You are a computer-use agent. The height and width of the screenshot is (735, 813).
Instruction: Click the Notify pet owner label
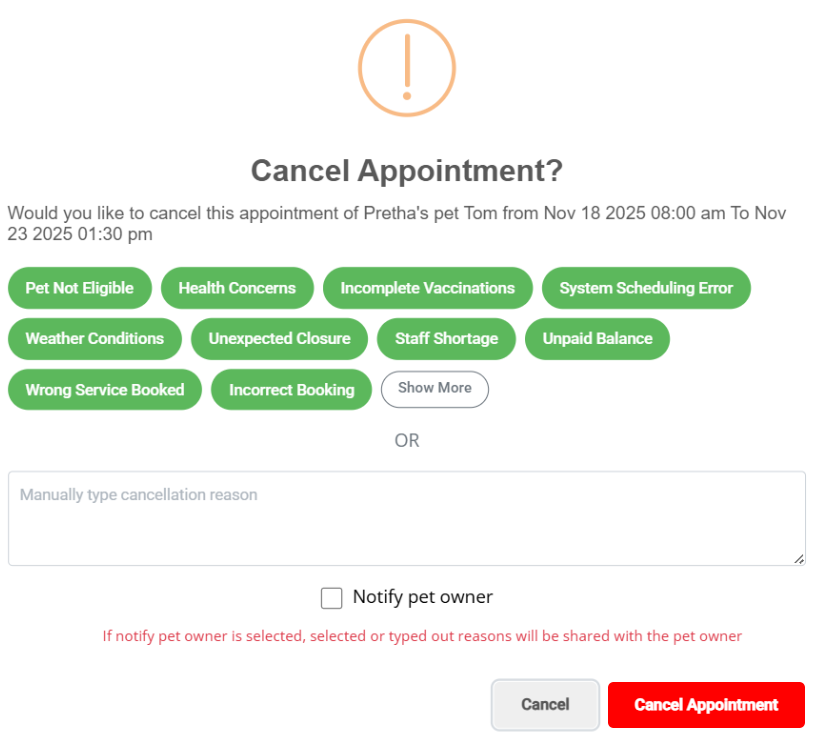click(422, 597)
